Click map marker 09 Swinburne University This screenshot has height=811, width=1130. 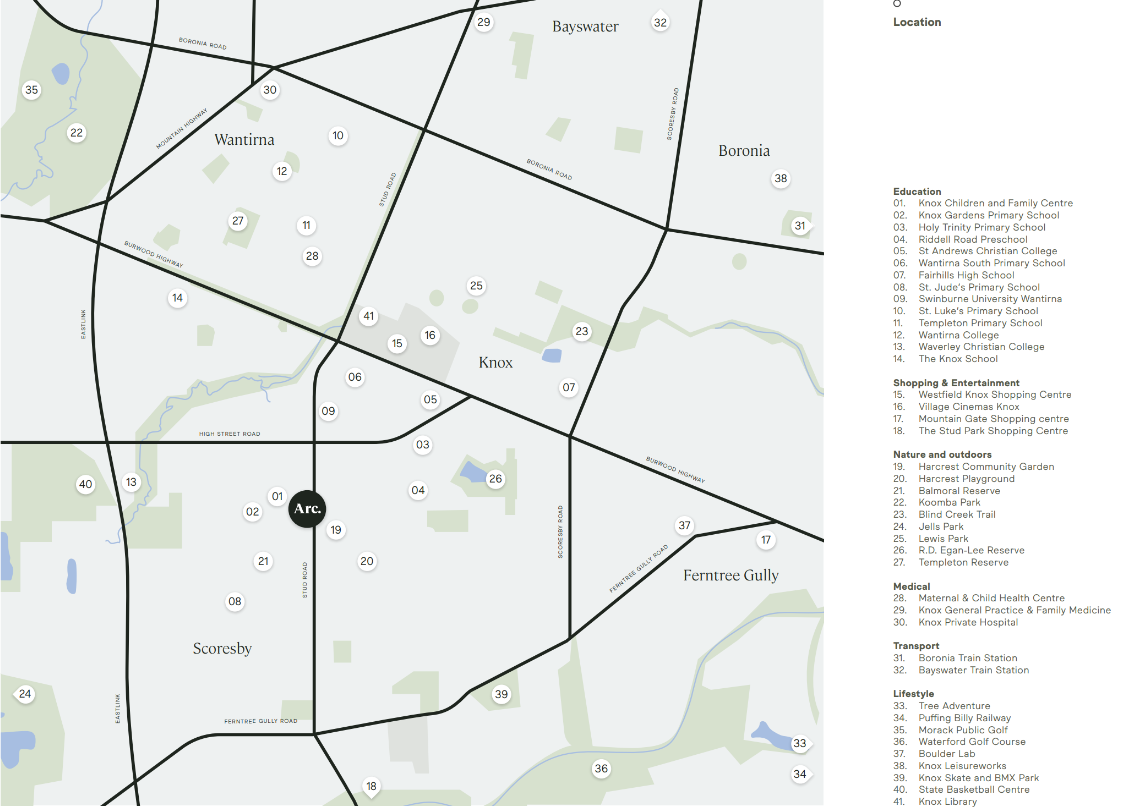[329, 411]
